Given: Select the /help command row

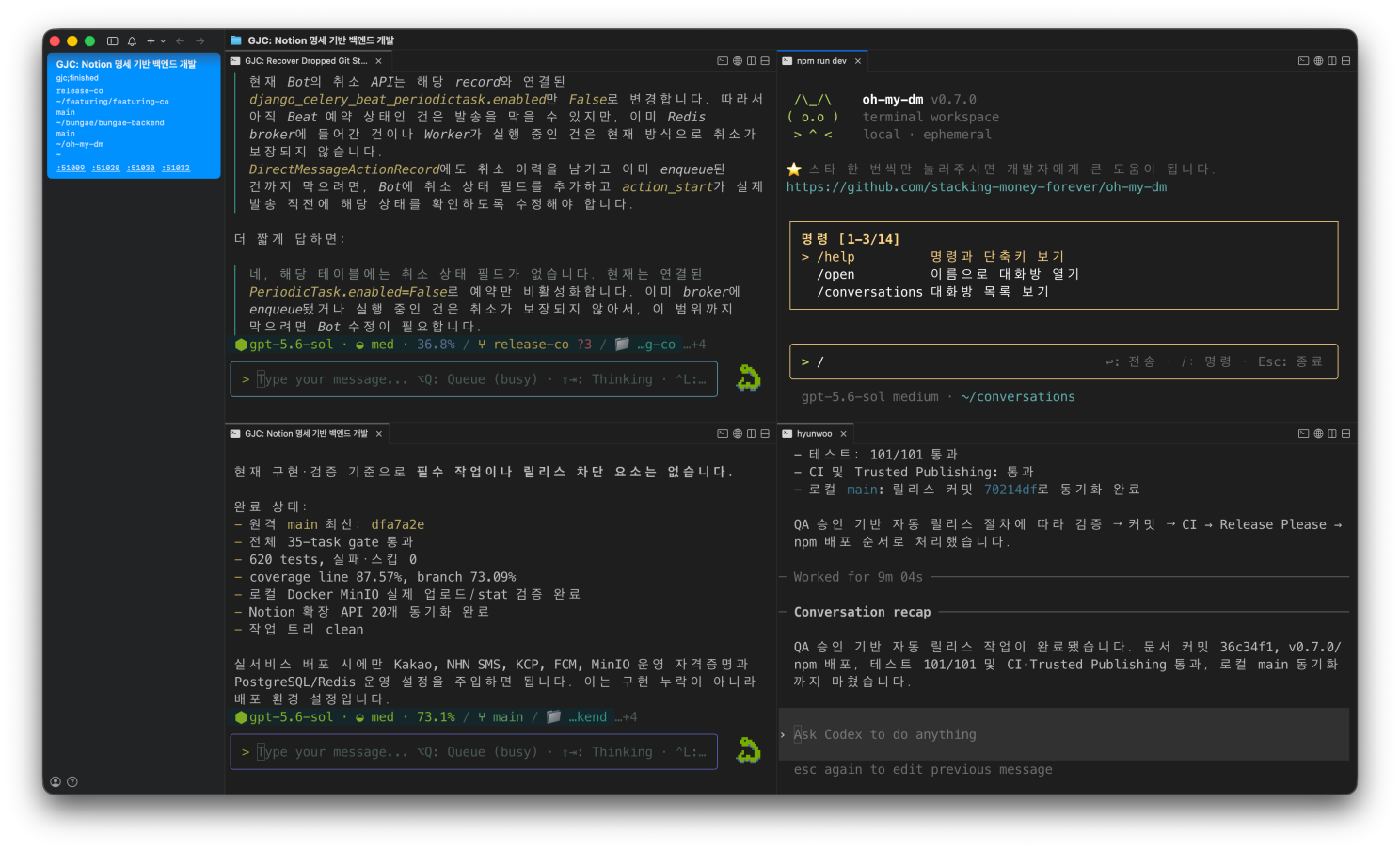Looking at the screenshot, I should pyautogui.click(x=1063, y=257).
